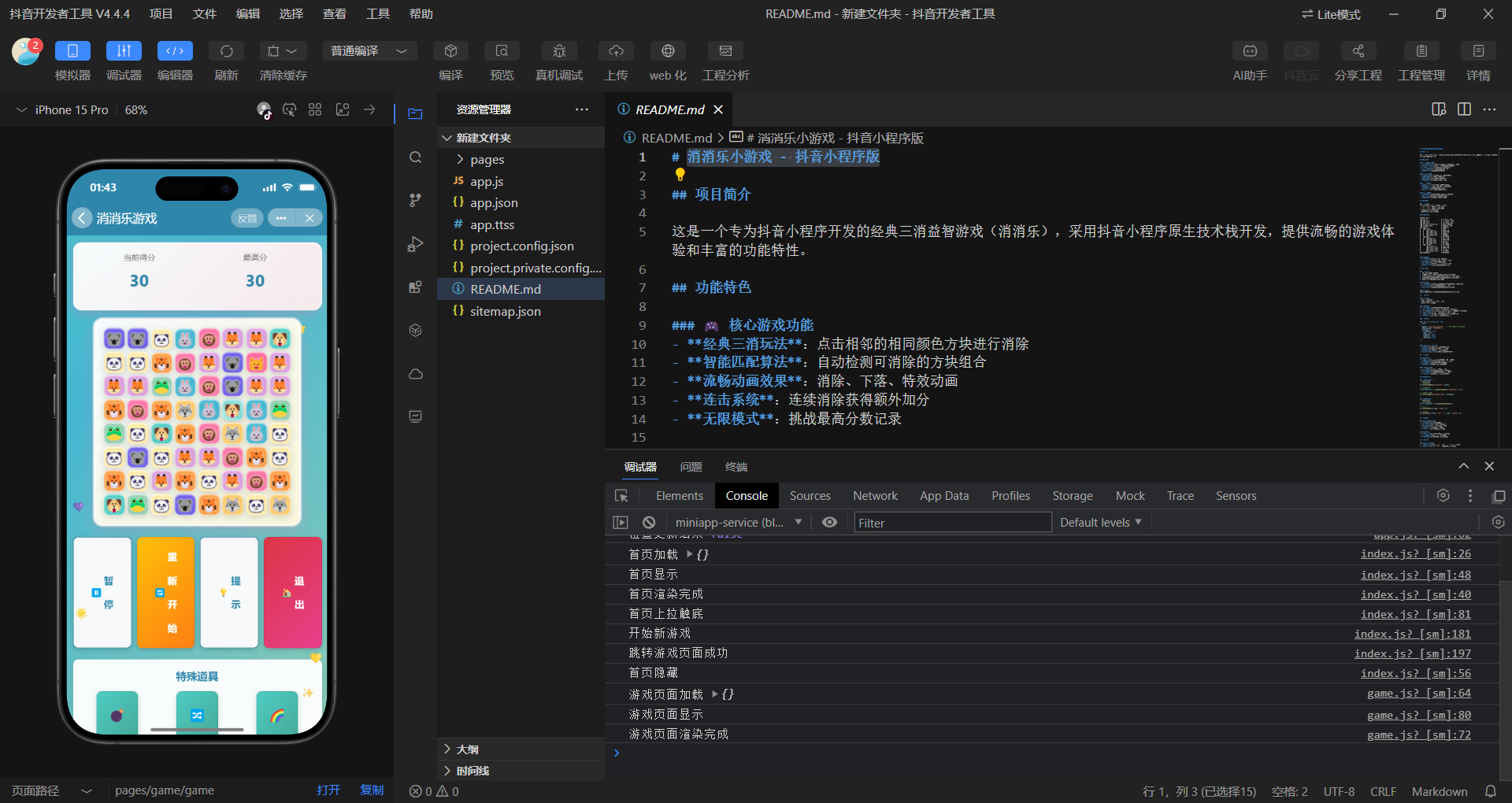The width and height of the screenshot is (1512, 803).
Task: Click the console Filter input field
Action: click(953, 523)
